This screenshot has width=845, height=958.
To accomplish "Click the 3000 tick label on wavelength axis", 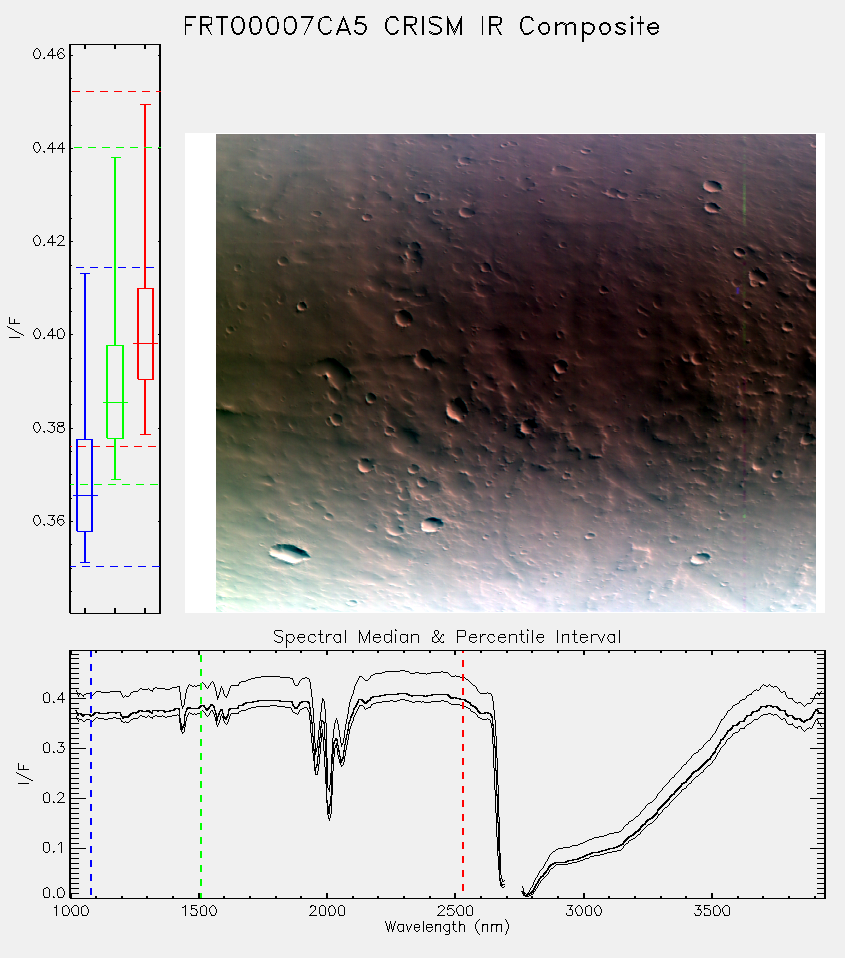I will click(x=583, y=911).
